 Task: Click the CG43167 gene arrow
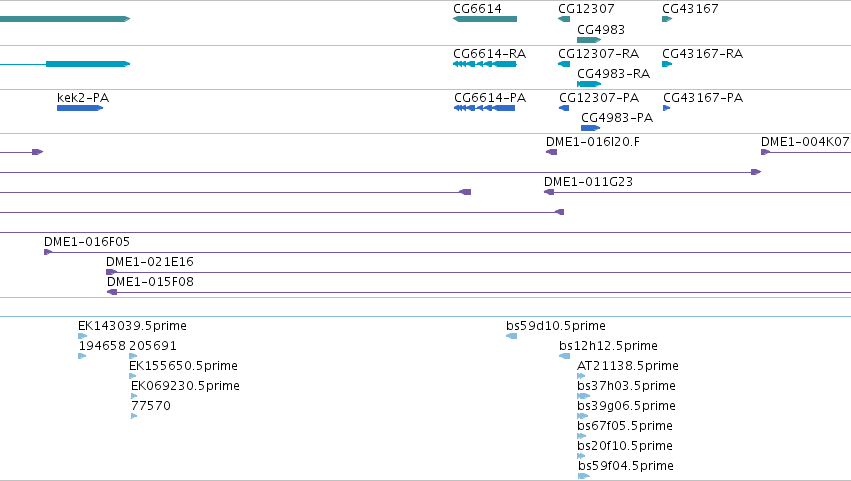coord(667,19)
